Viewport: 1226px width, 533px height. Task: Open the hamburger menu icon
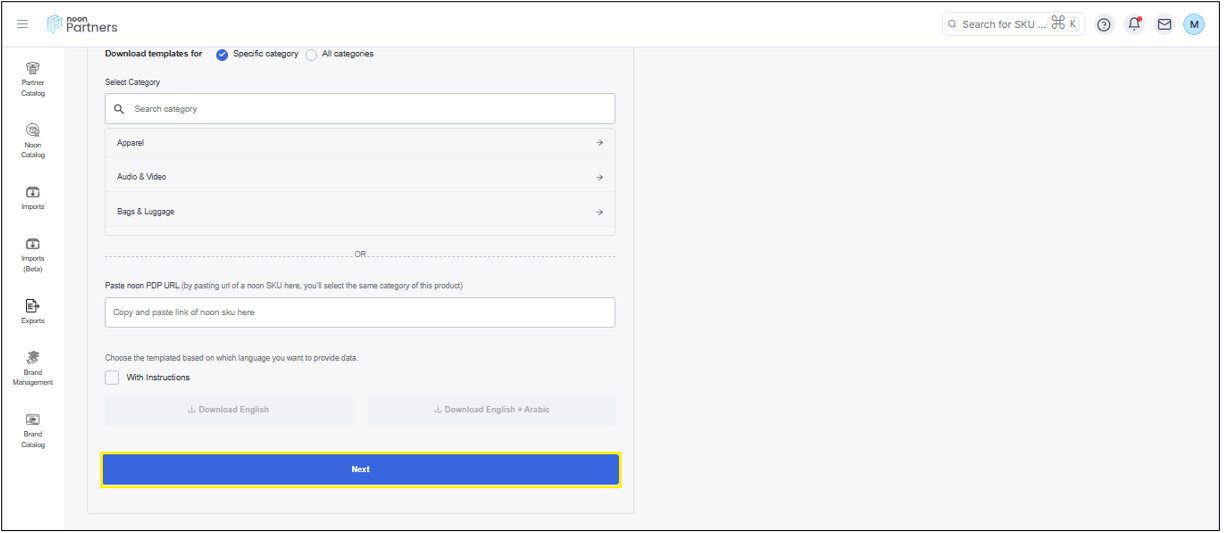point(23,24)
